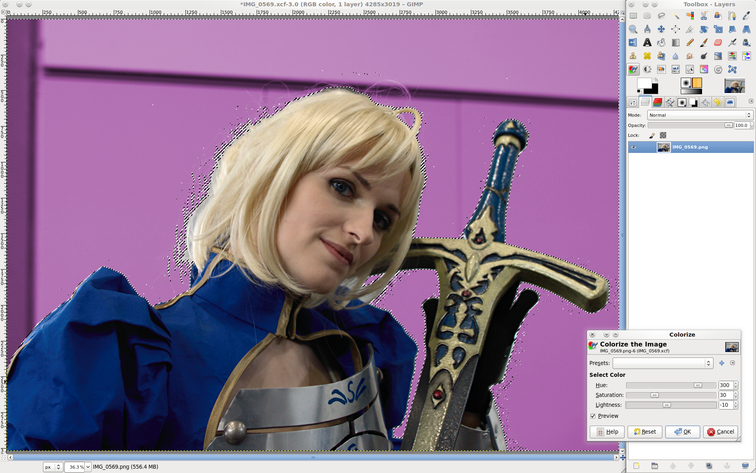Click Help in the Colorize dialog
756x473 pixels.
pyautogui.click(x=607, y=432)
